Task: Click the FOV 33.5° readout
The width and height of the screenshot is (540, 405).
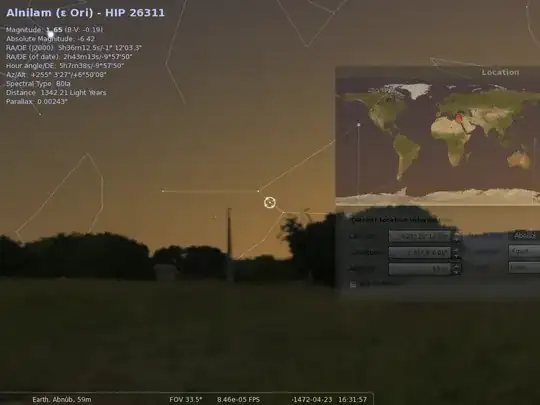Action: pos(186,399)
